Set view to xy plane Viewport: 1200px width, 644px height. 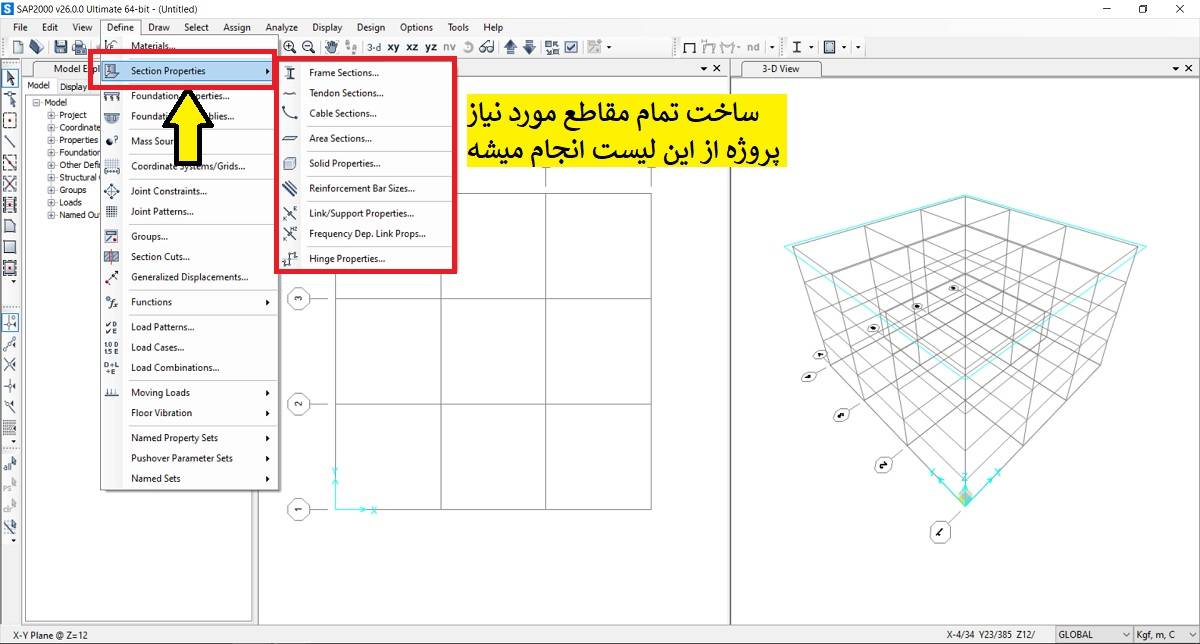tap(394, 47)
